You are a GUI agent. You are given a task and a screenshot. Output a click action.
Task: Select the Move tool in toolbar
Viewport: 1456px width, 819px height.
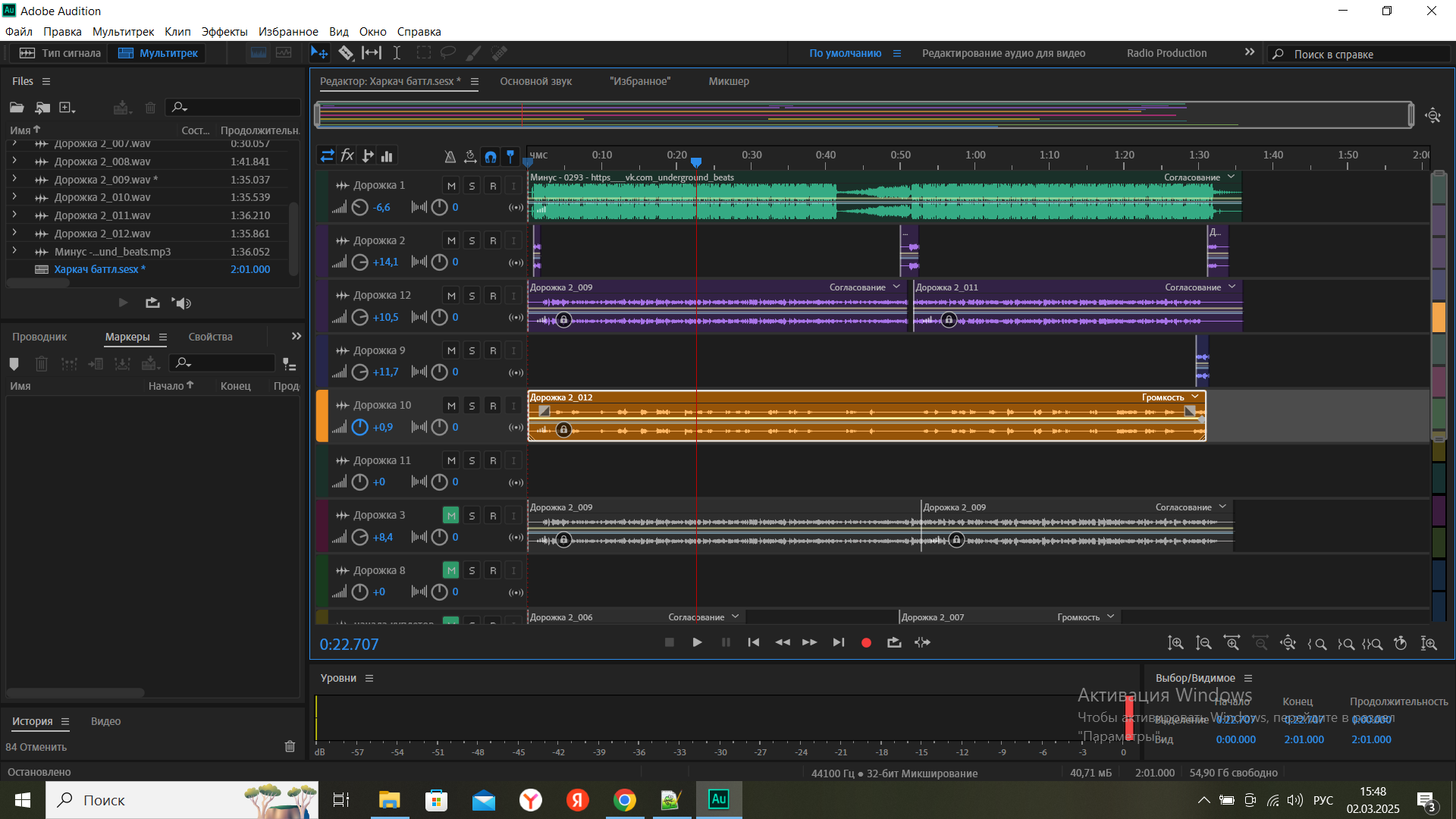(319, 53)
